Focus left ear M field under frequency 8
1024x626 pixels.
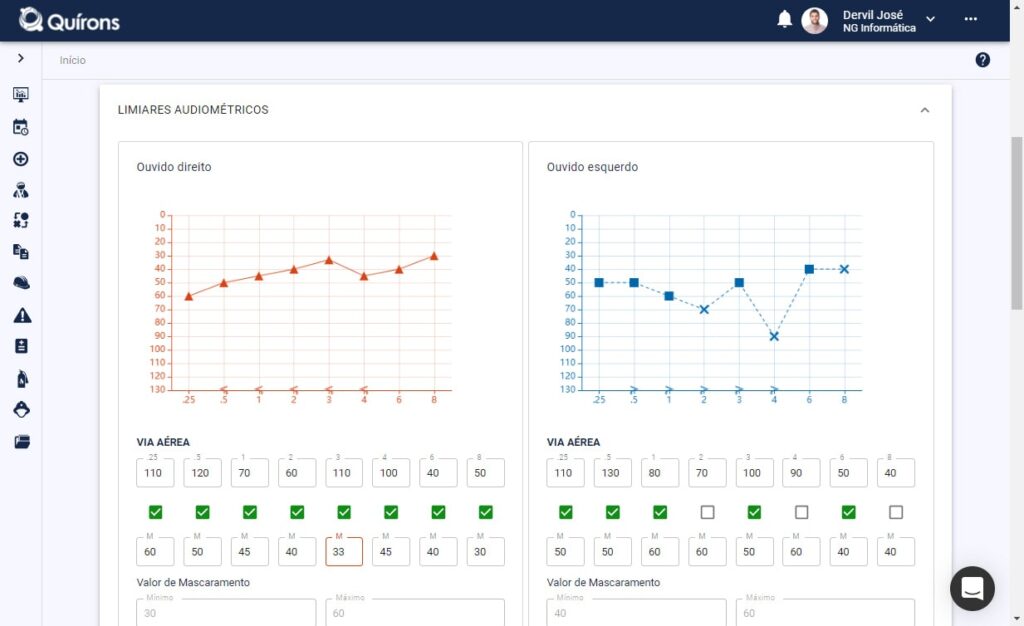(896, 552)
